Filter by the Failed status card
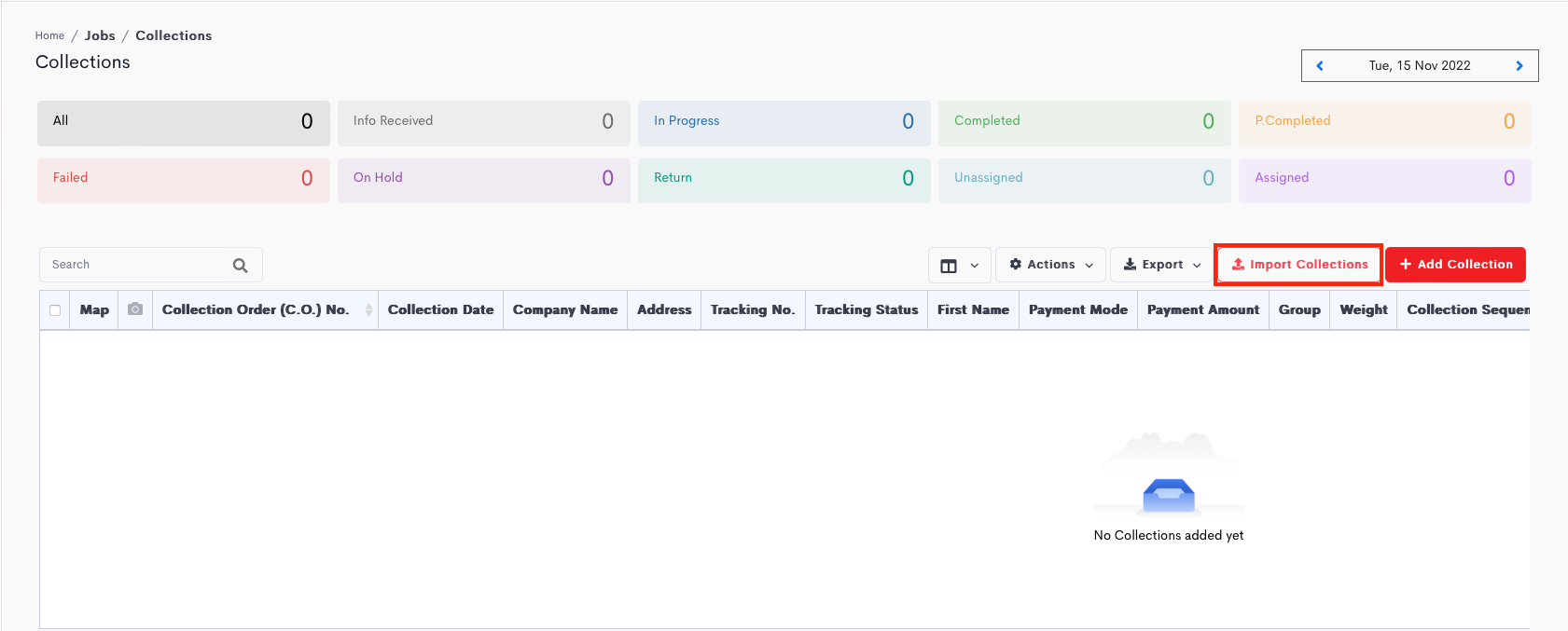The height and width of the screenshot is (631, 1568). [x=183, y=179]
